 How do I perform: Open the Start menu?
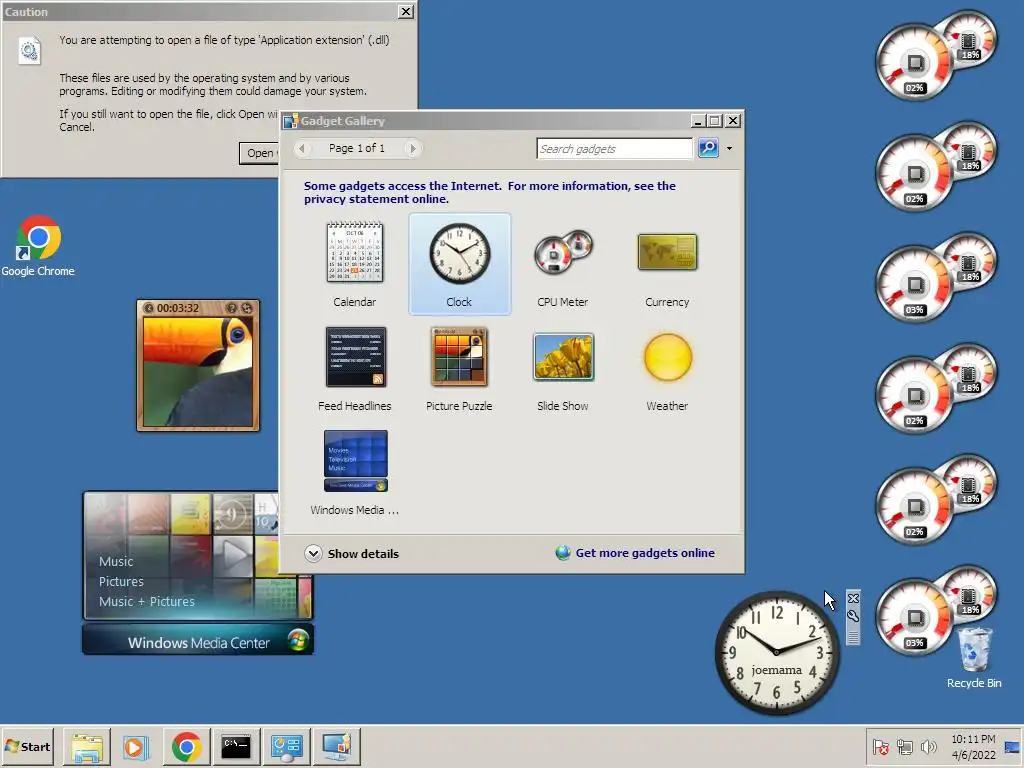point(27,746)
